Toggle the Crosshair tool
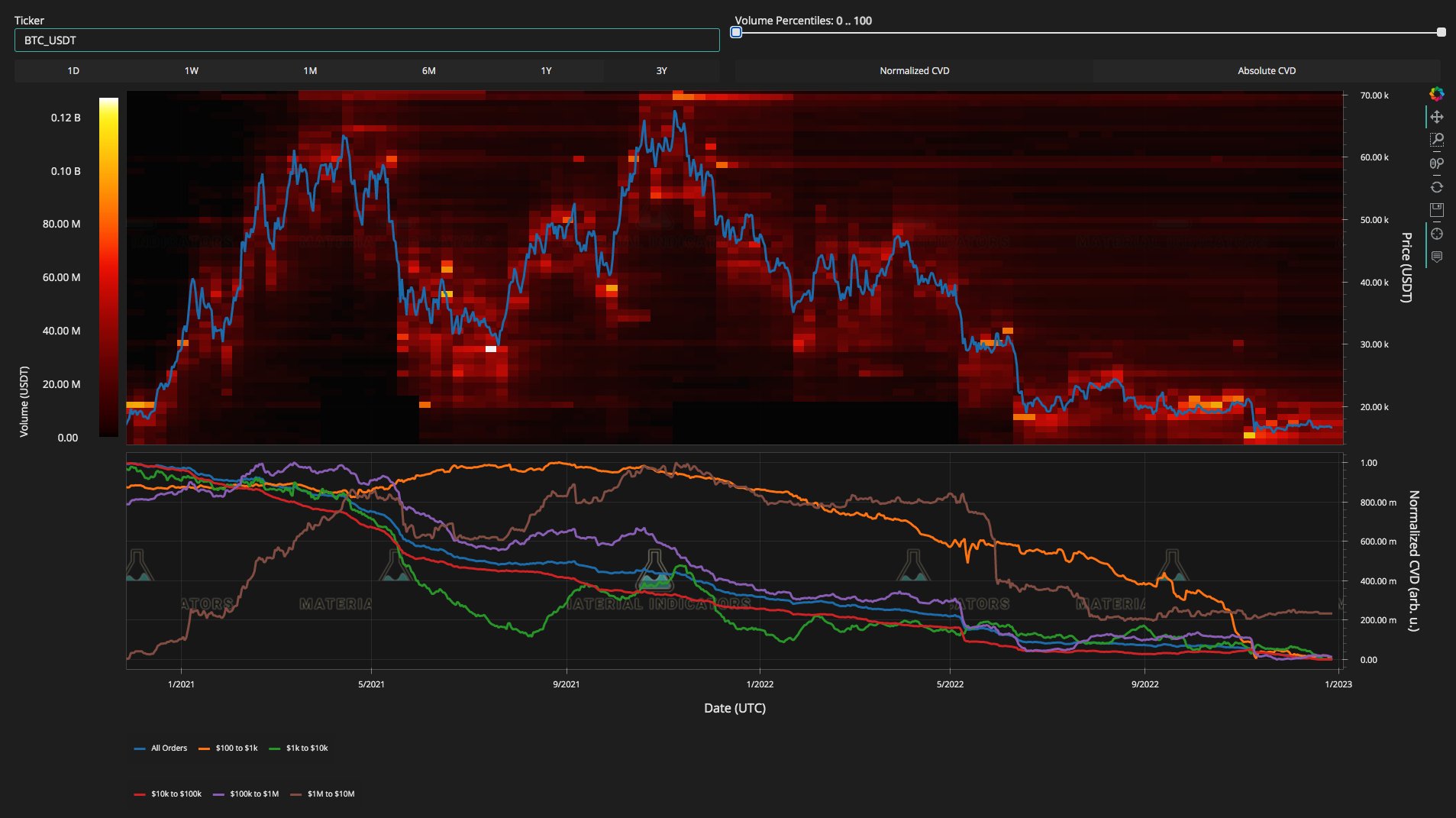Image resolution: width=1456 pixels, height=818 pixels. [1437, 234]
